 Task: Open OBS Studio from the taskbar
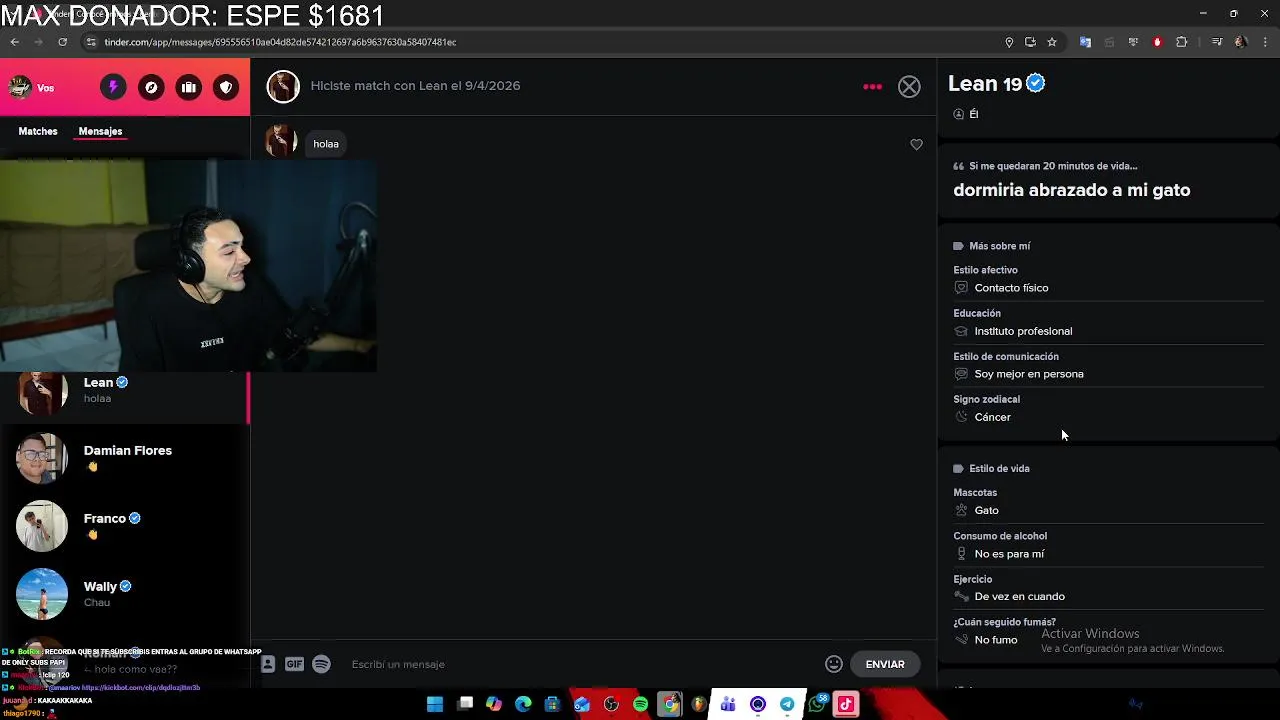pos(611,704)
